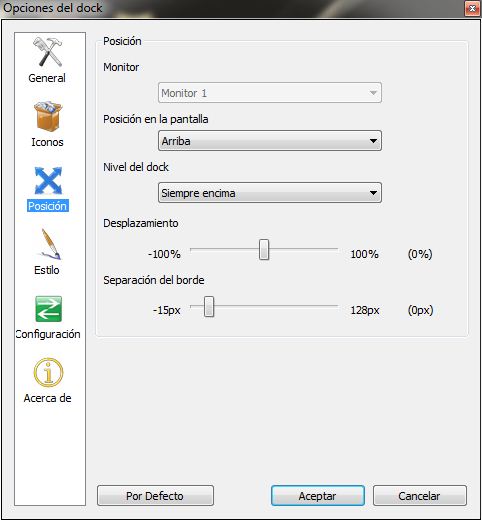Screen dimensions: 482x521
Task: Select the Configuración green arrows icon
Action: pos(48,309)
